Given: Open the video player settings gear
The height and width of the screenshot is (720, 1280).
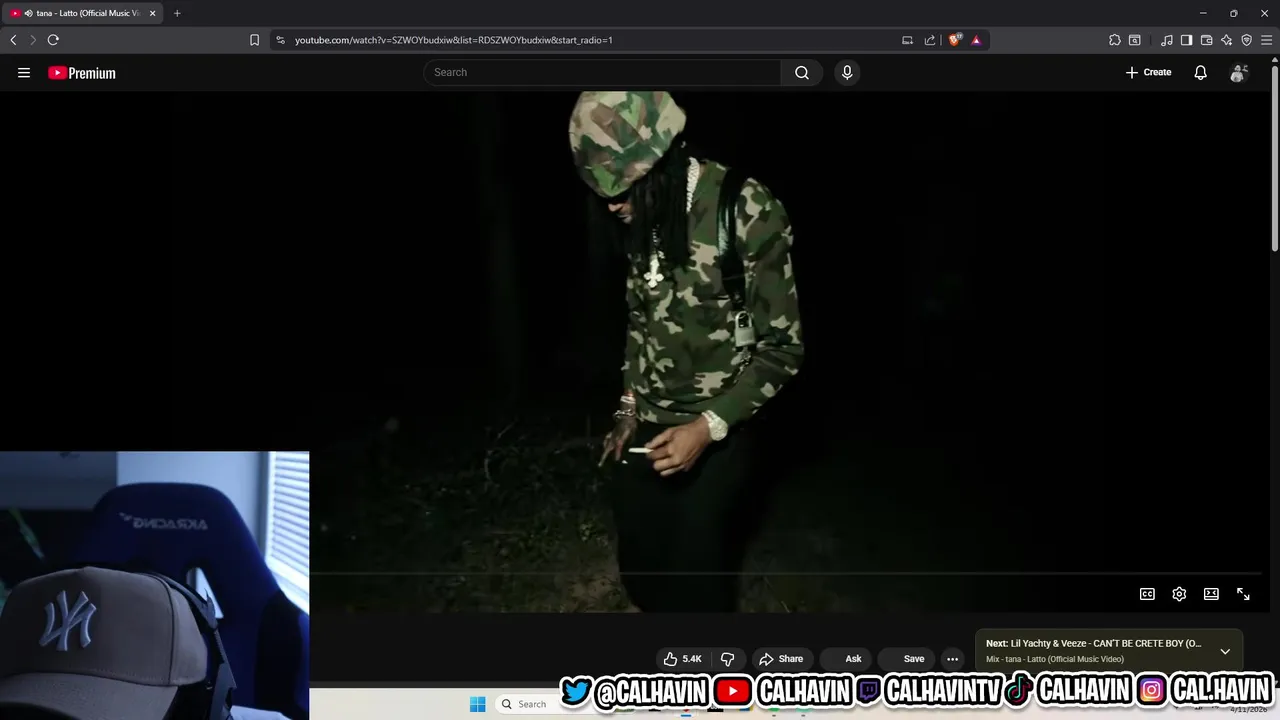Looking at the screenshot, I should 1179,594.
